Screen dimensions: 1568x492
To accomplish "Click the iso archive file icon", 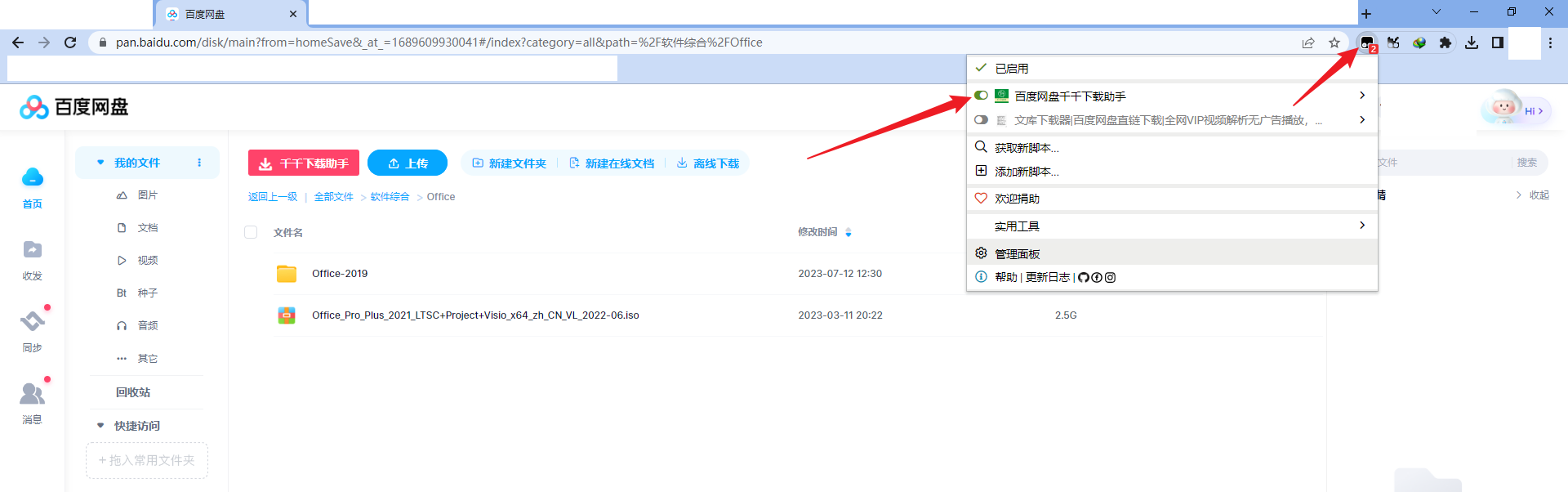I will pos(287,315).
